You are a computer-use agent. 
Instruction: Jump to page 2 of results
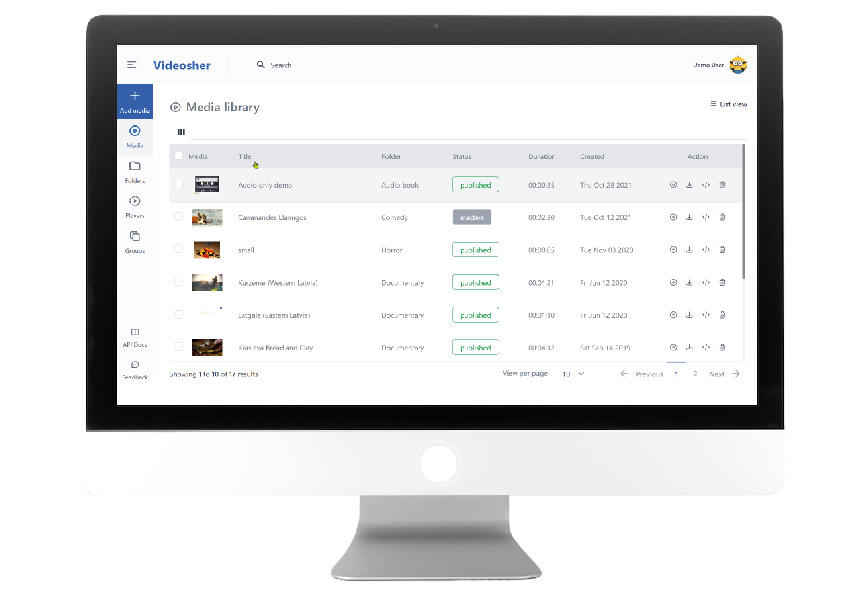(x=695, y=374)
